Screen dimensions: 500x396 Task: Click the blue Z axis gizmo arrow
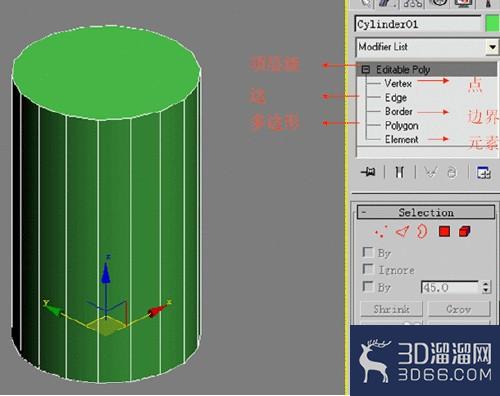point(106,273)
